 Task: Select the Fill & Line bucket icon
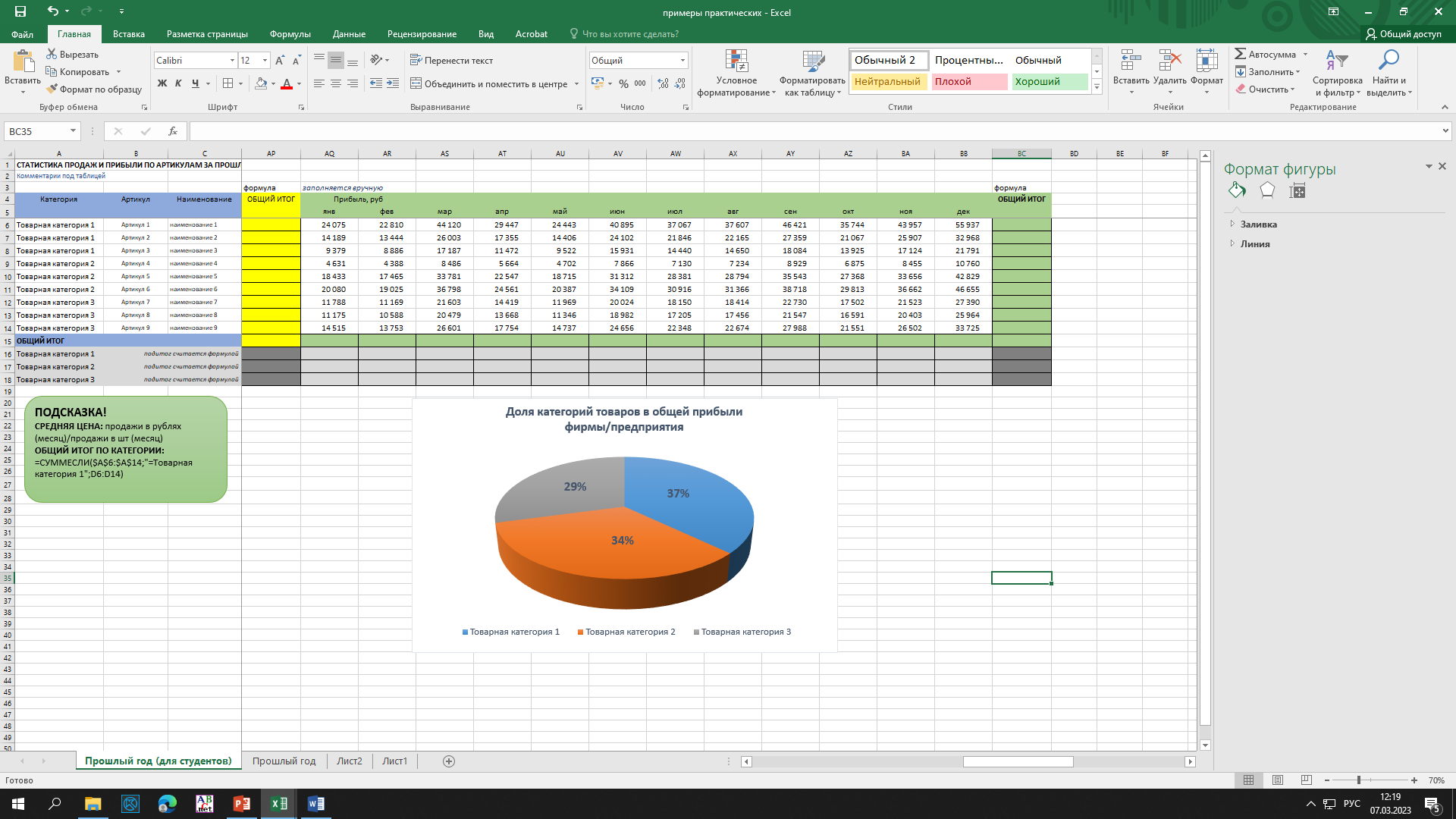coord(1237,190)
